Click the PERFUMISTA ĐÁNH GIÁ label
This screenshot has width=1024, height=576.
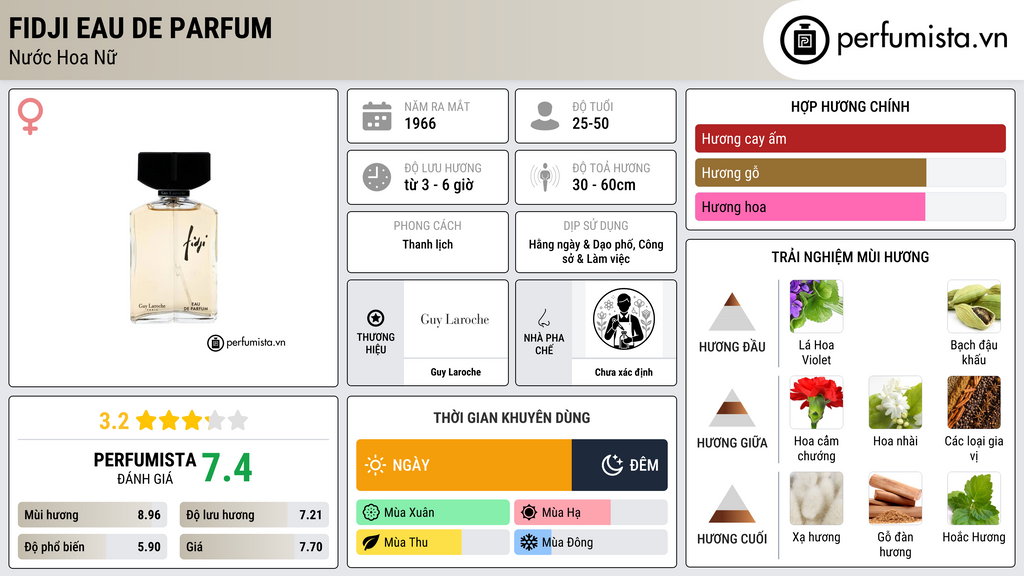coord(144,468)
